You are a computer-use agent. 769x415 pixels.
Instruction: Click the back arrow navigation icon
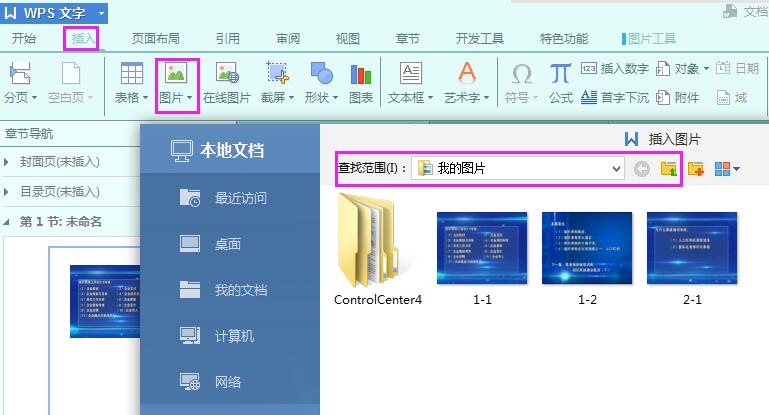tap(641, 169)
